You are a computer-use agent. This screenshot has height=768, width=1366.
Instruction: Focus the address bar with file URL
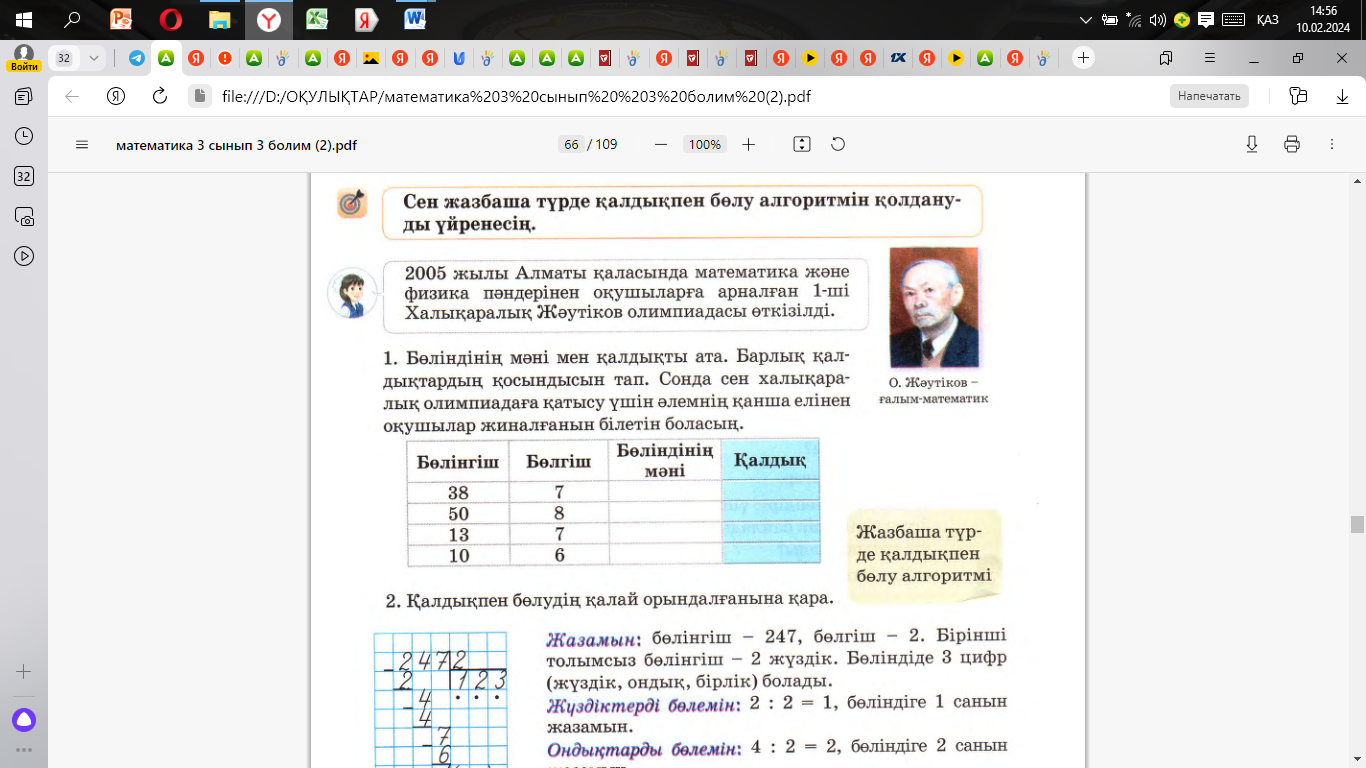516,96
